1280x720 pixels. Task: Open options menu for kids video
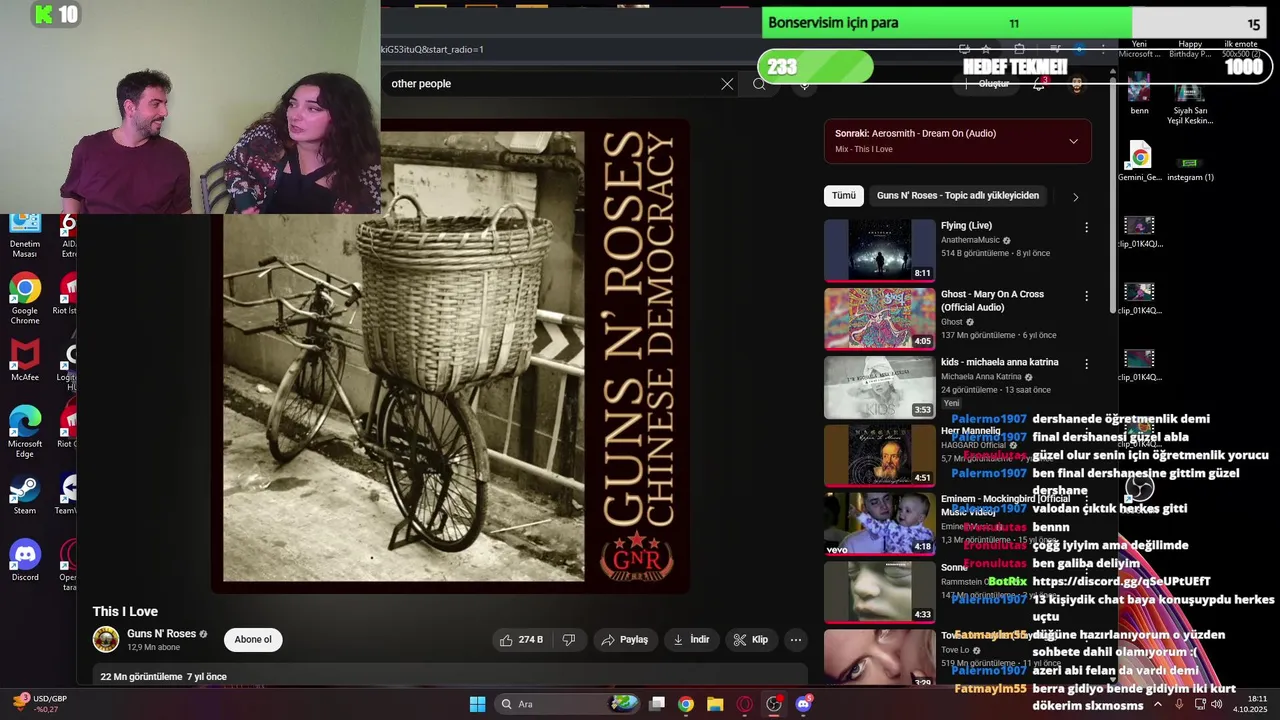click(1086, 364)
